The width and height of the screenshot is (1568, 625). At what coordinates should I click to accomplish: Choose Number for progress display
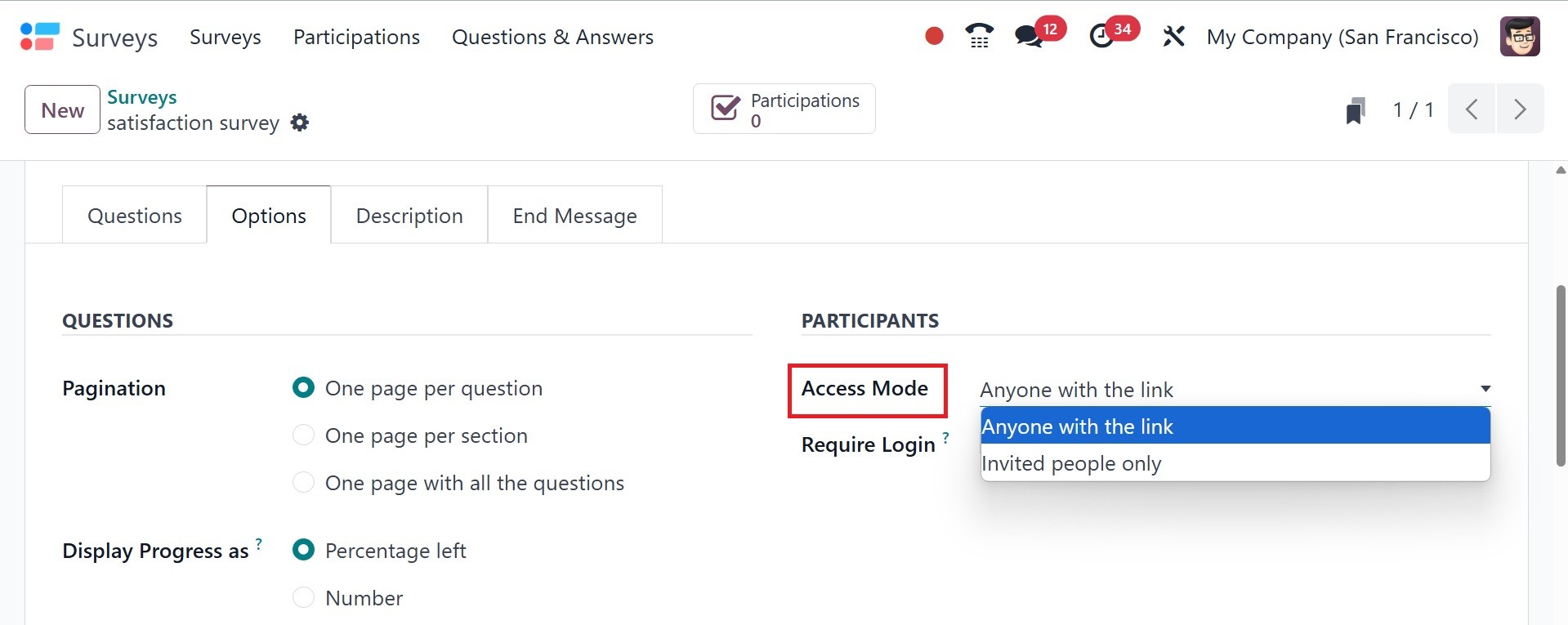[304, 598]
